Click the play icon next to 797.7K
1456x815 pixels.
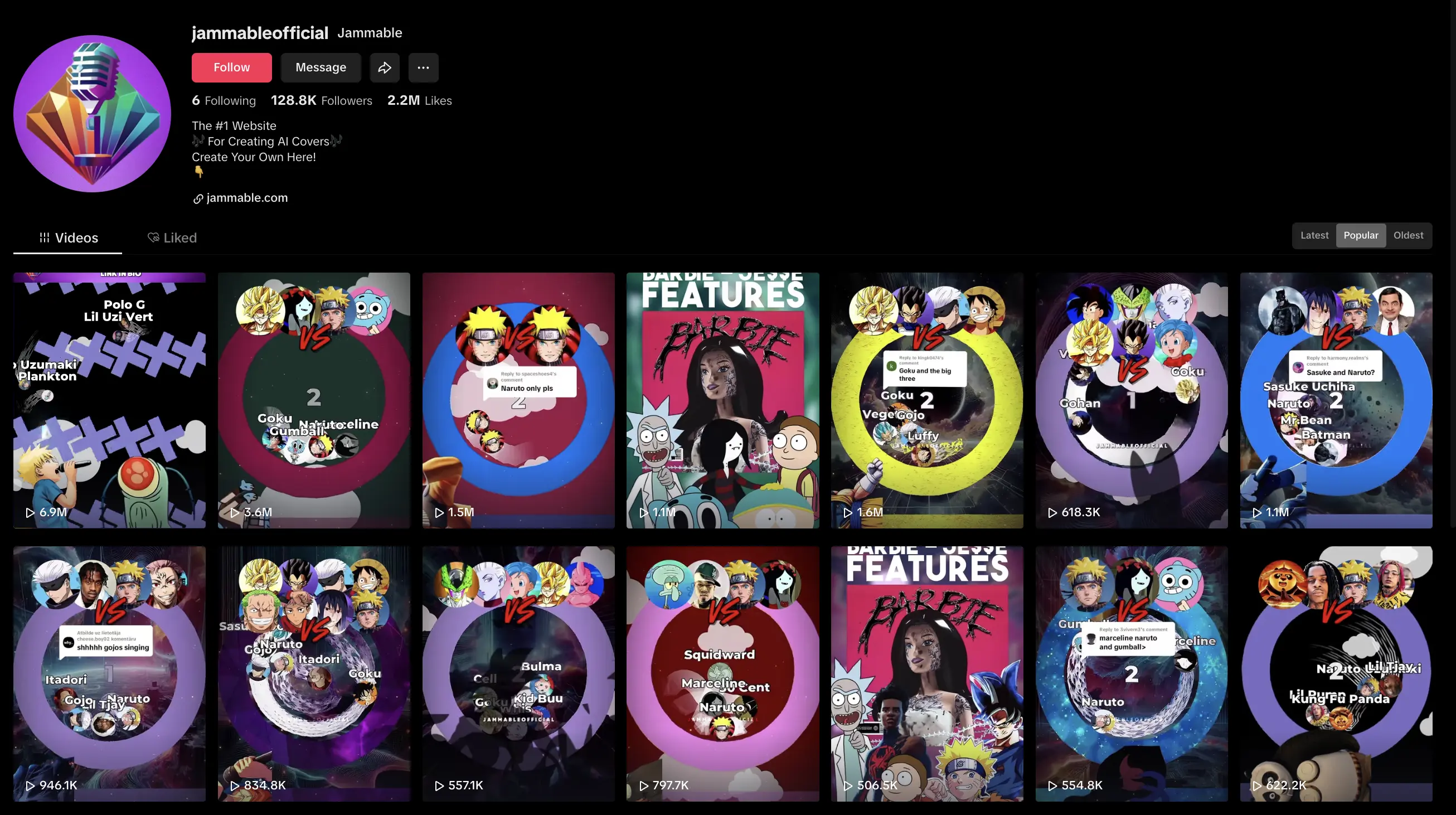(644, 785)
